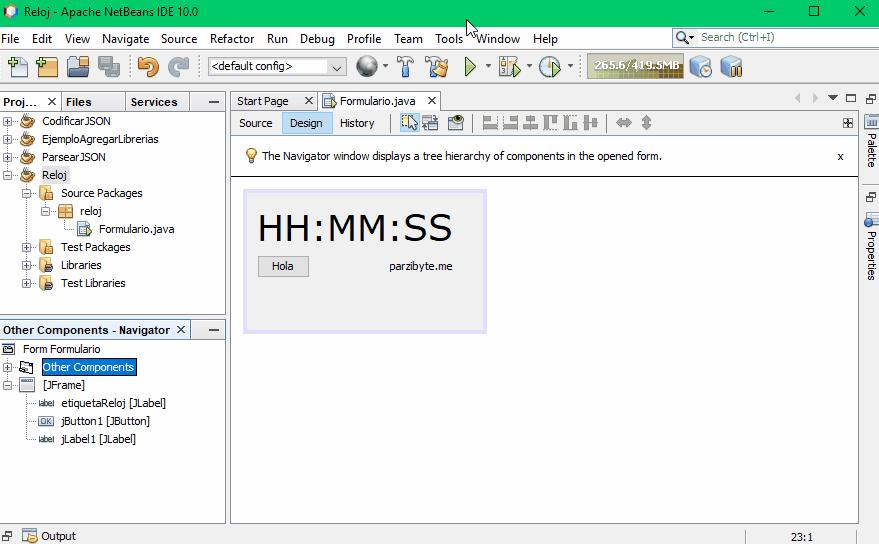Click align bottom in row icon

coord(570,122)
